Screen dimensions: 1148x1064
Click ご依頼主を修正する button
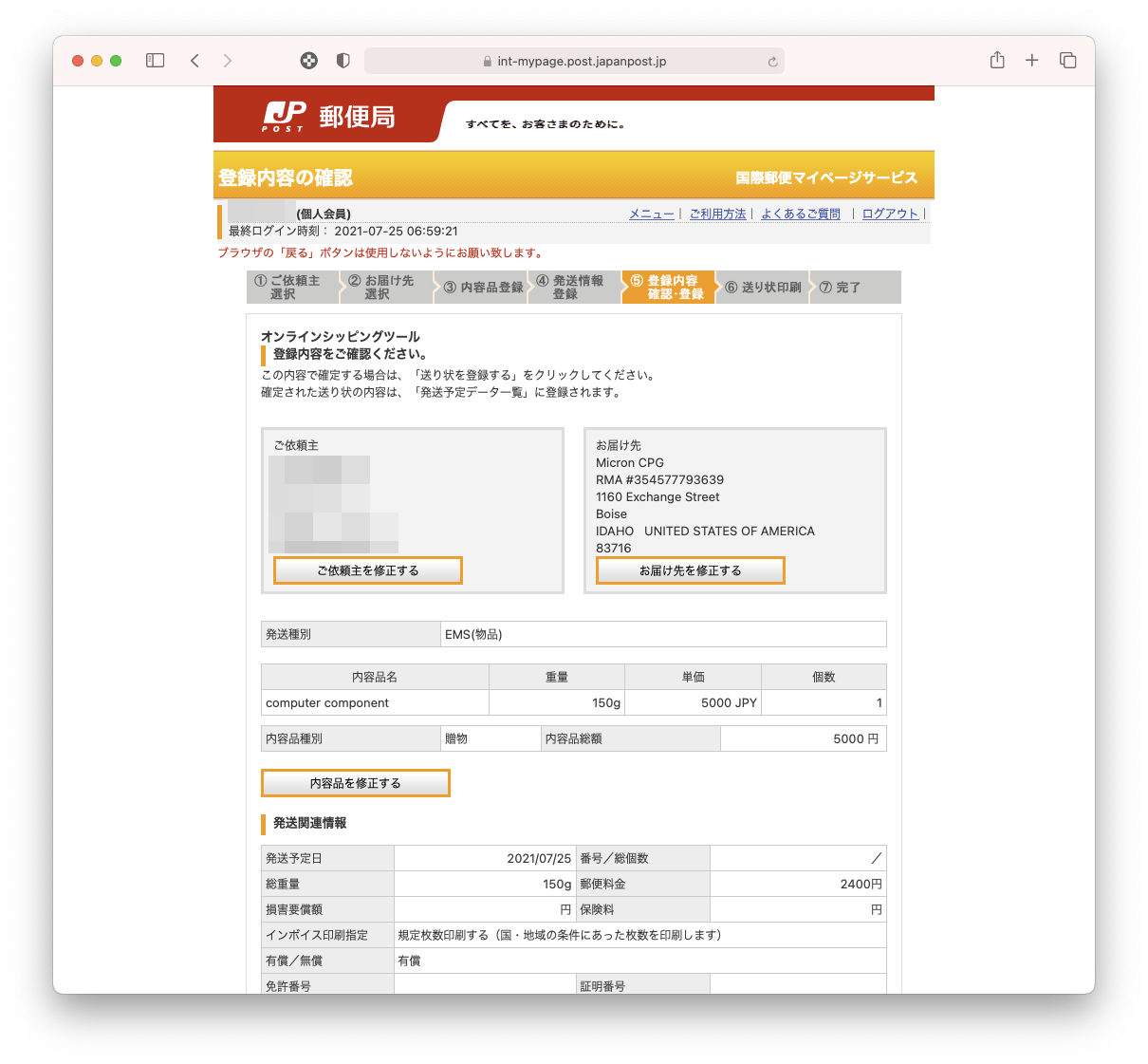[x=368, y=570]
